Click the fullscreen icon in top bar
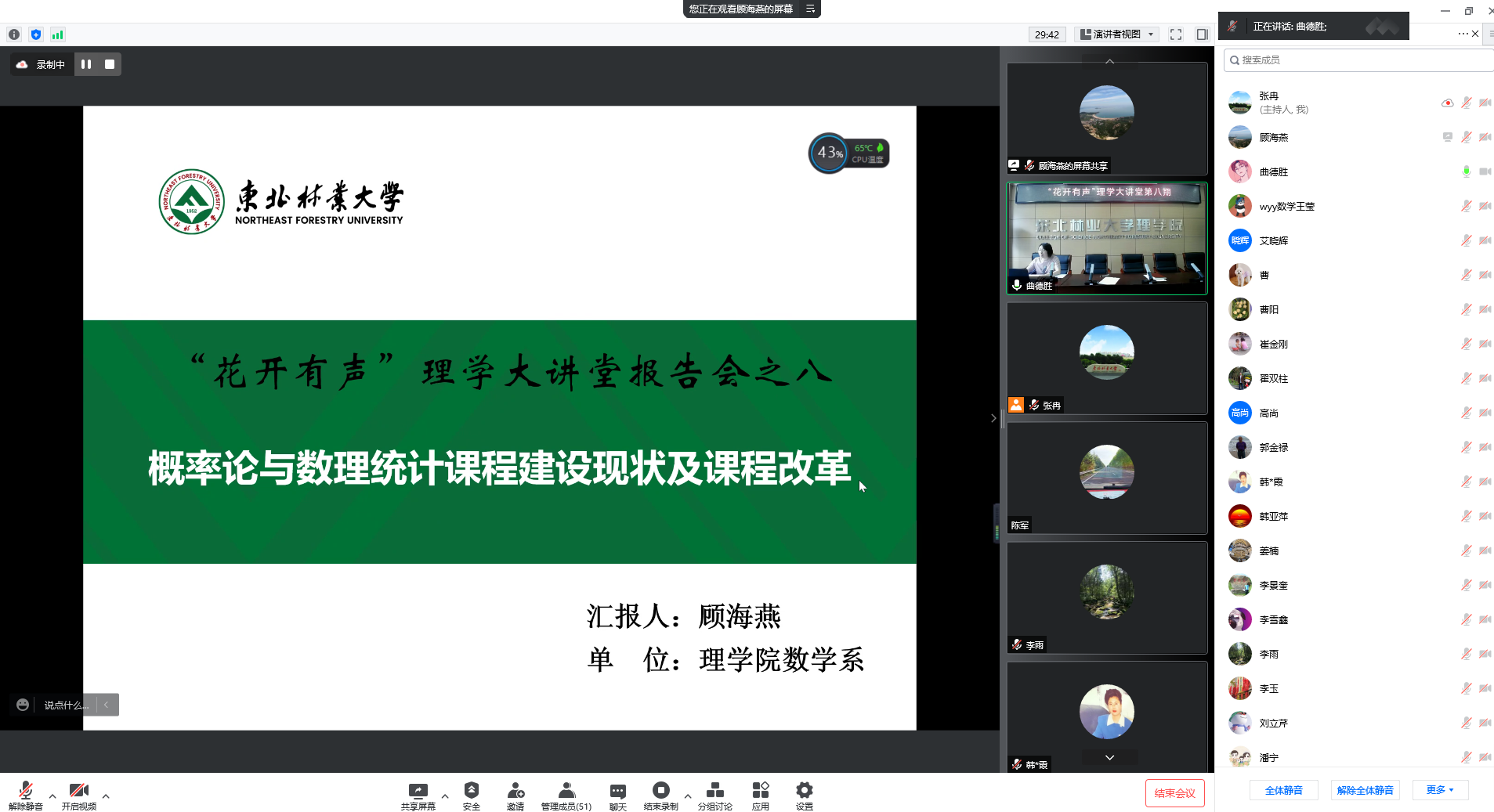Image resolution: width=1494 pixels, height=812 pixels. click(1175, 34)
